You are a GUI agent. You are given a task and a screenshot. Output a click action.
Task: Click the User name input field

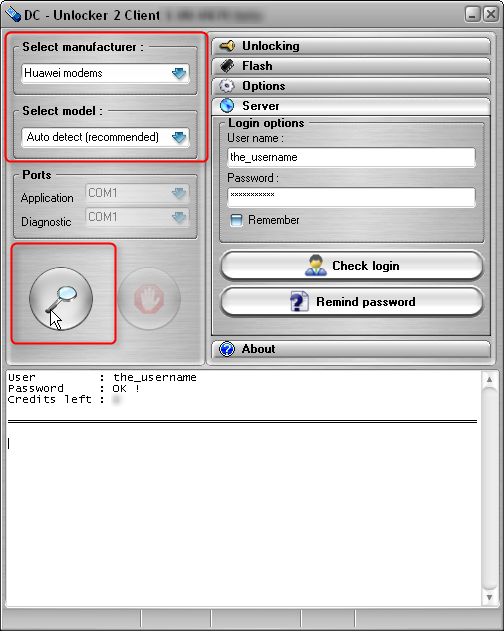(x=351, y=157)
